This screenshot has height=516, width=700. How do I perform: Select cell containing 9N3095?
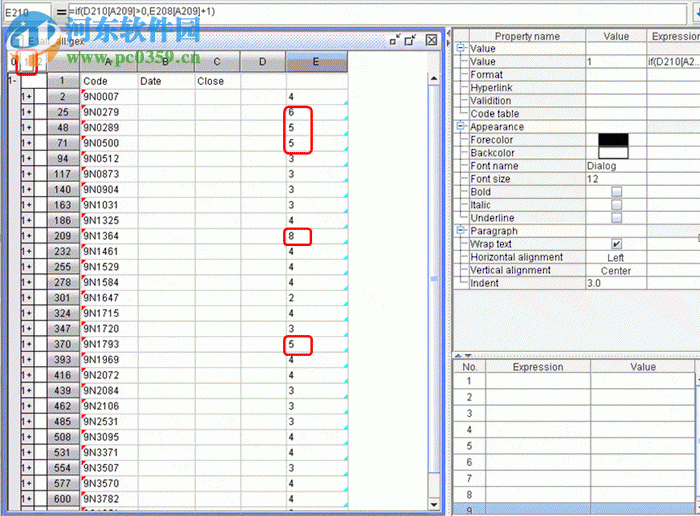(109, 437)
